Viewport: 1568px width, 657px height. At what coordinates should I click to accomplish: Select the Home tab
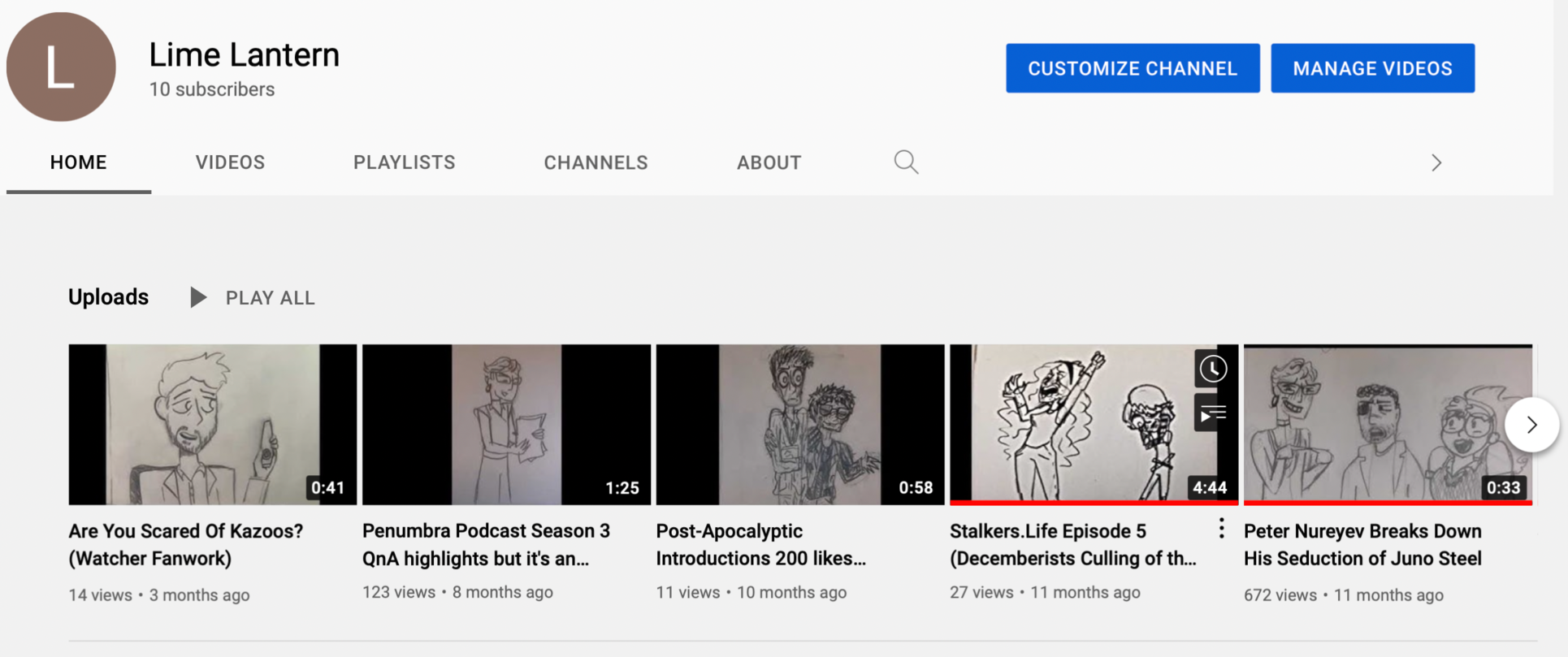[78, 162]
